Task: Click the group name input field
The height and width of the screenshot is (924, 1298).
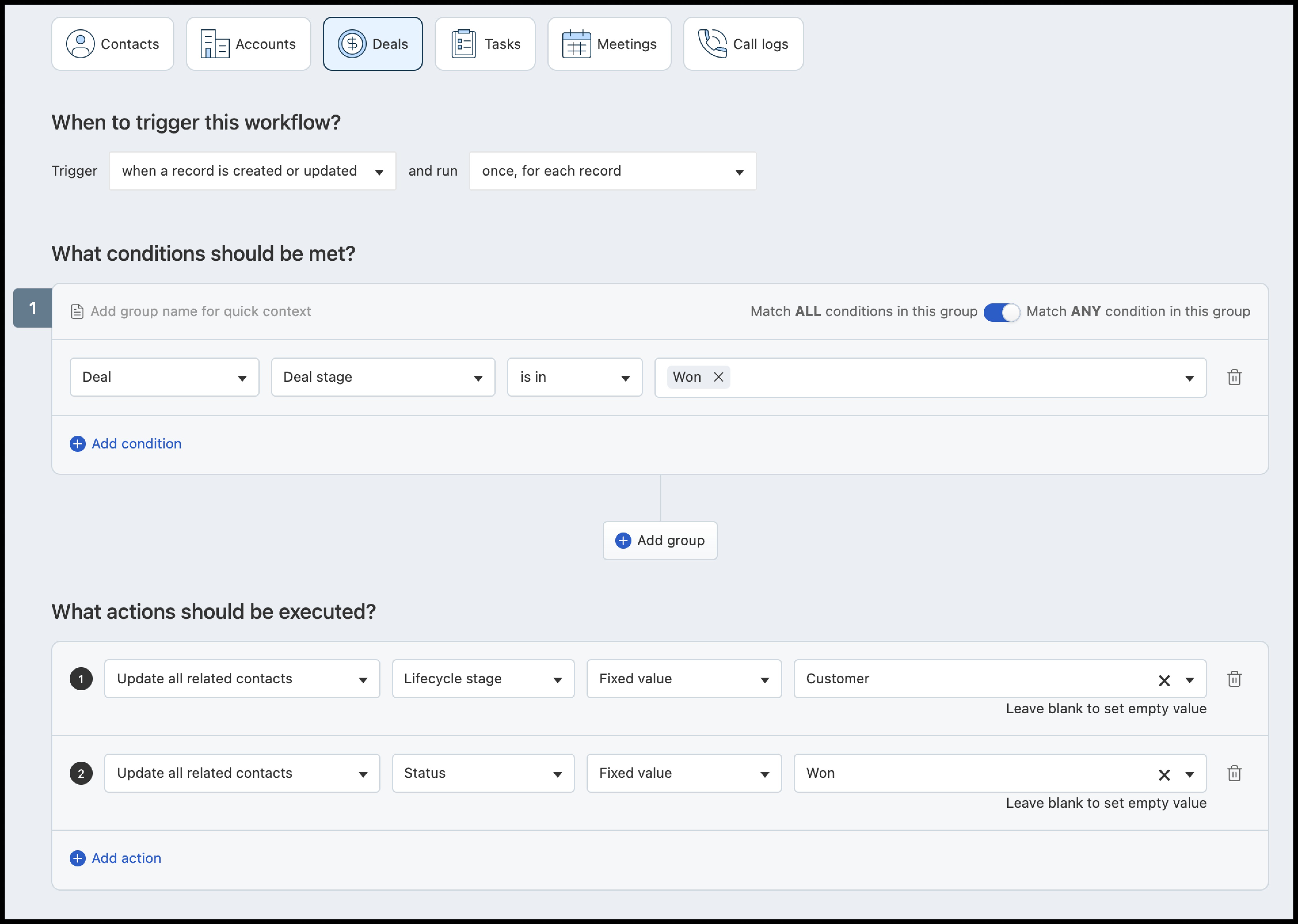Action: [x=201, y=311]
